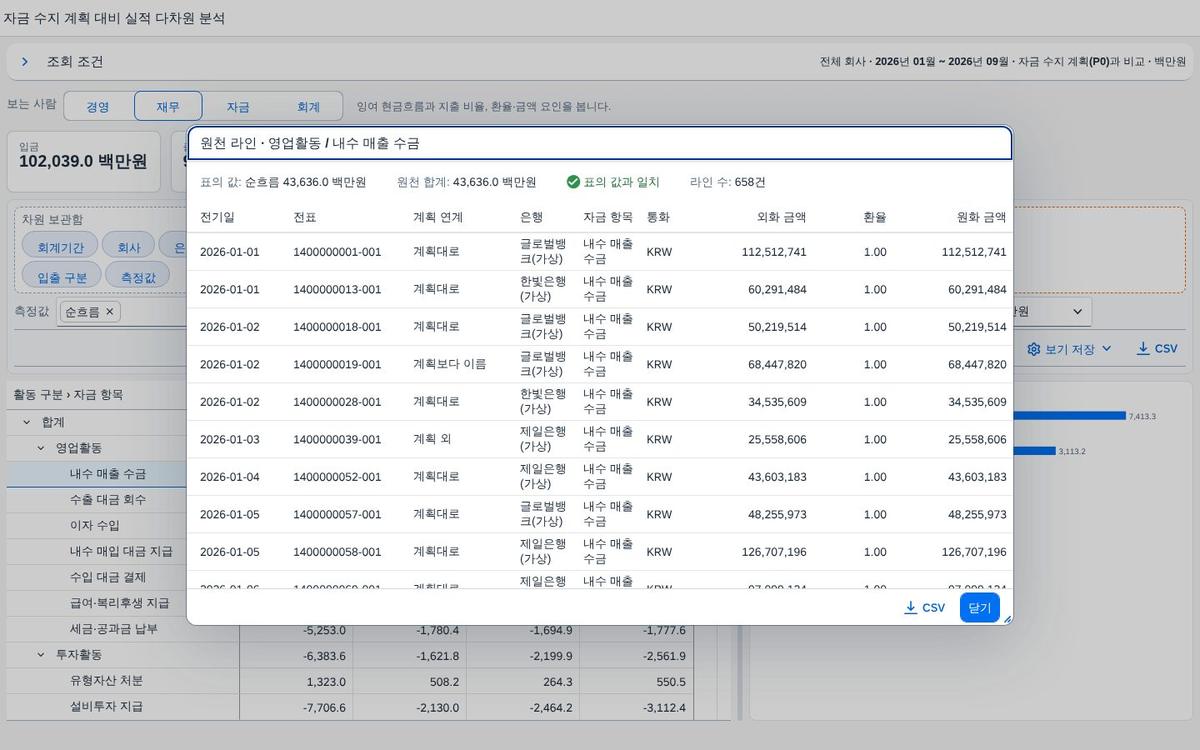Screen dimensions: 1200x750
Task: Expand the 조회 조건 panel chevron
Action: point(25,61)
